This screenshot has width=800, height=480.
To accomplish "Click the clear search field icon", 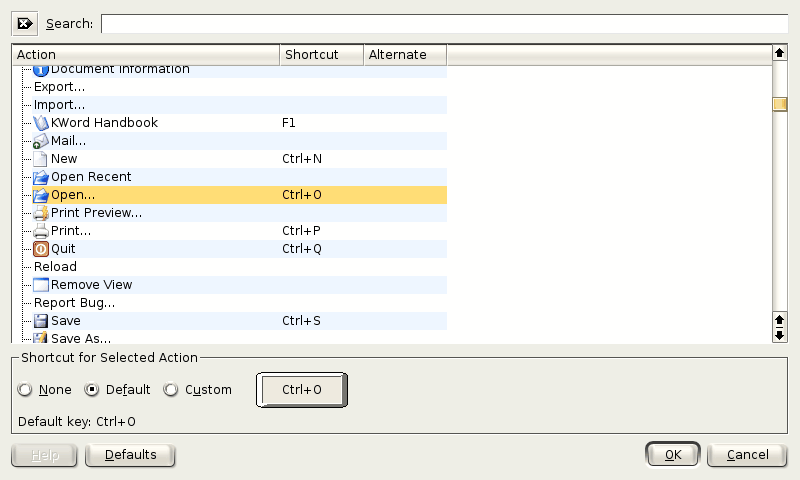I will (x=25, y=23).
